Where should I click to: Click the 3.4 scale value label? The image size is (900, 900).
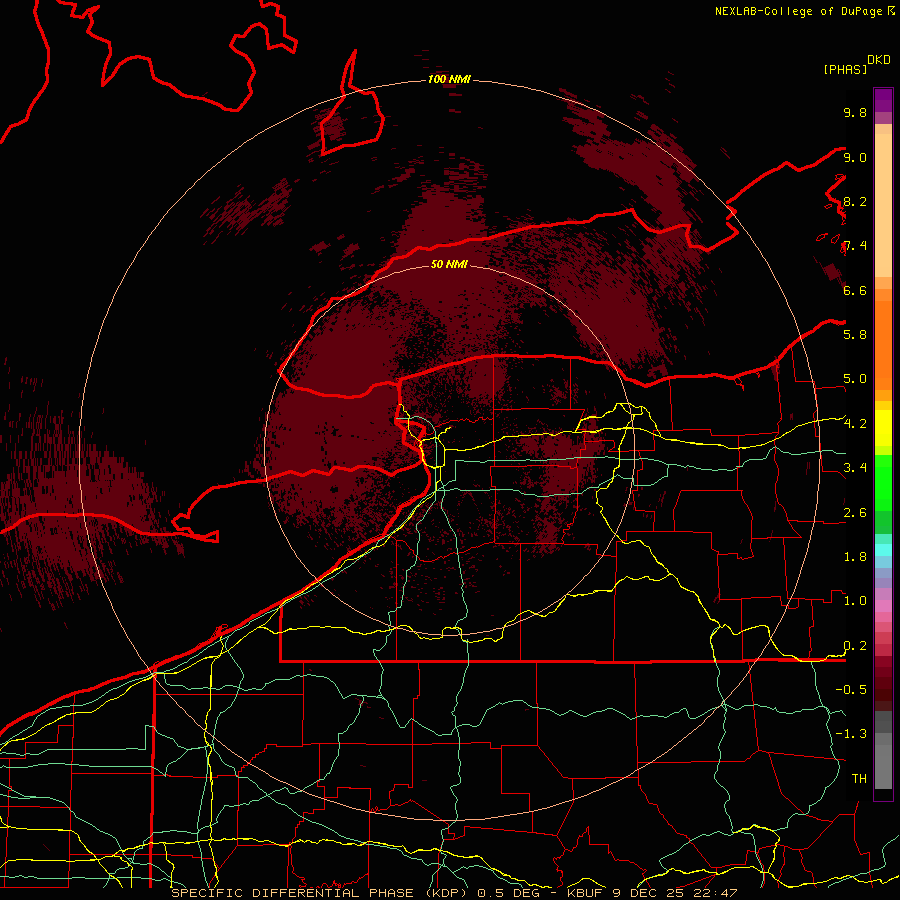pos(855,467)
